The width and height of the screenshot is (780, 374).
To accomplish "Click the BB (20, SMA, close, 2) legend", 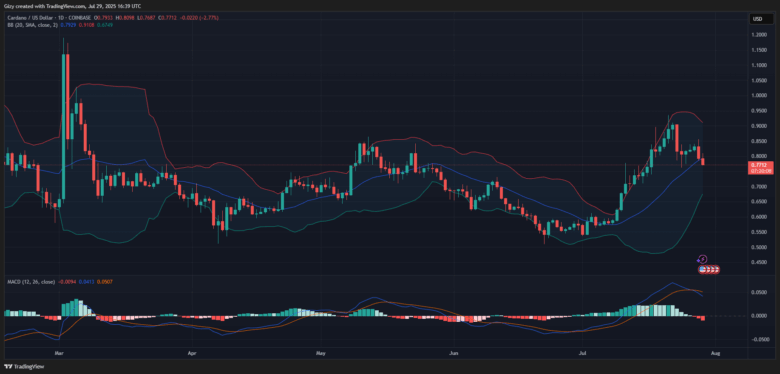I will 33,25.
